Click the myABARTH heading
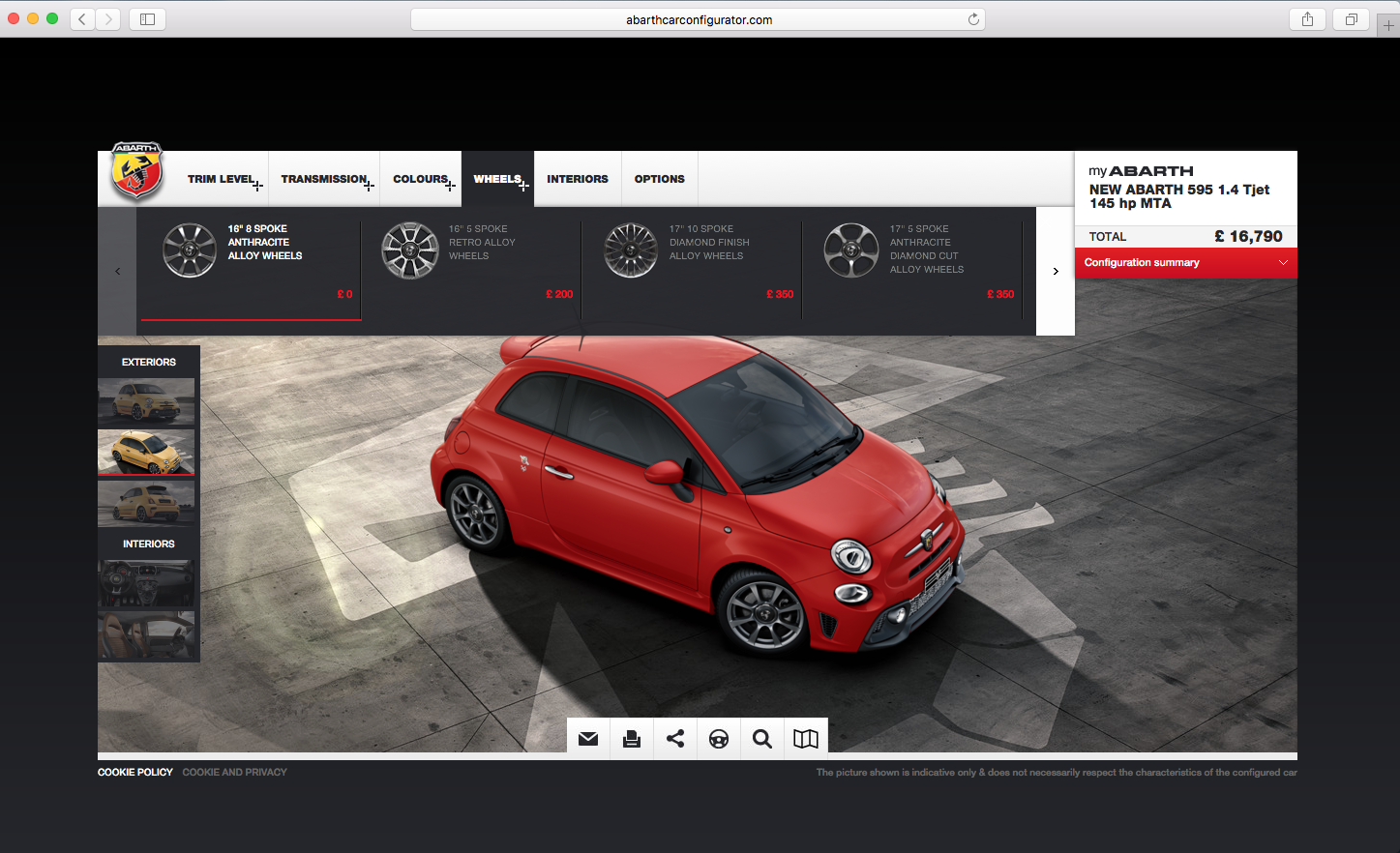1400x853 pixels. tap(1141, 171)
